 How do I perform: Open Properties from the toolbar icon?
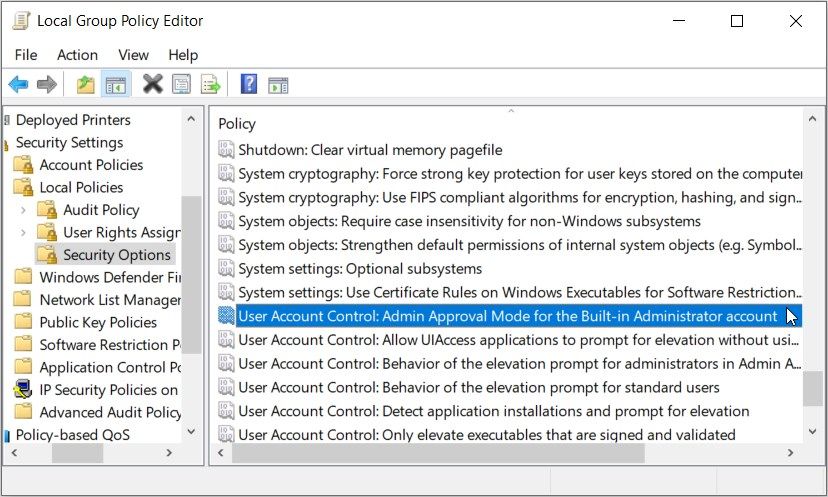point(181,84)
